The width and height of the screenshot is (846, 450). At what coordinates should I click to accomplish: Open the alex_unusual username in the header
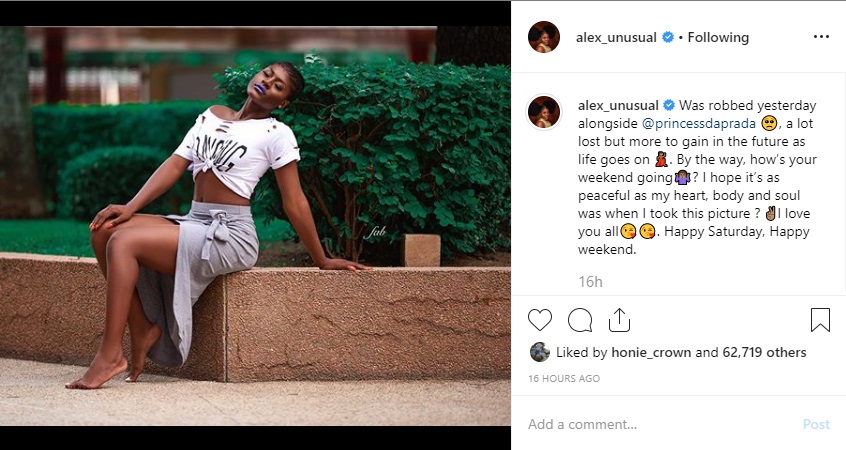coord(616,37)
